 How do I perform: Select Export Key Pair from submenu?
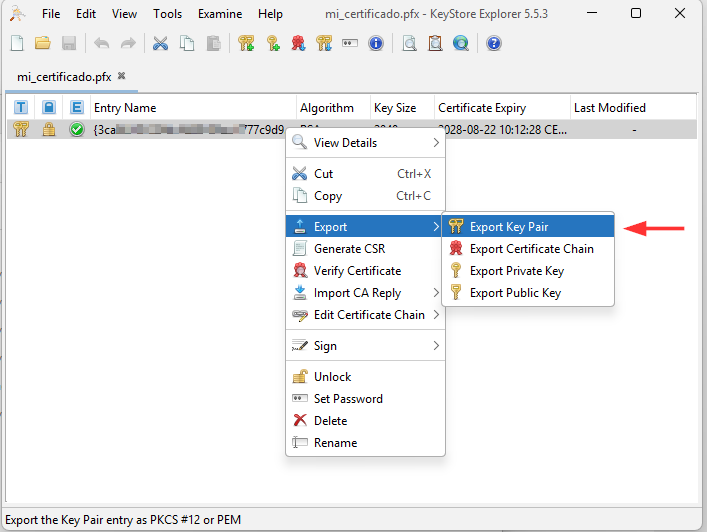click(x=509, y=227)
